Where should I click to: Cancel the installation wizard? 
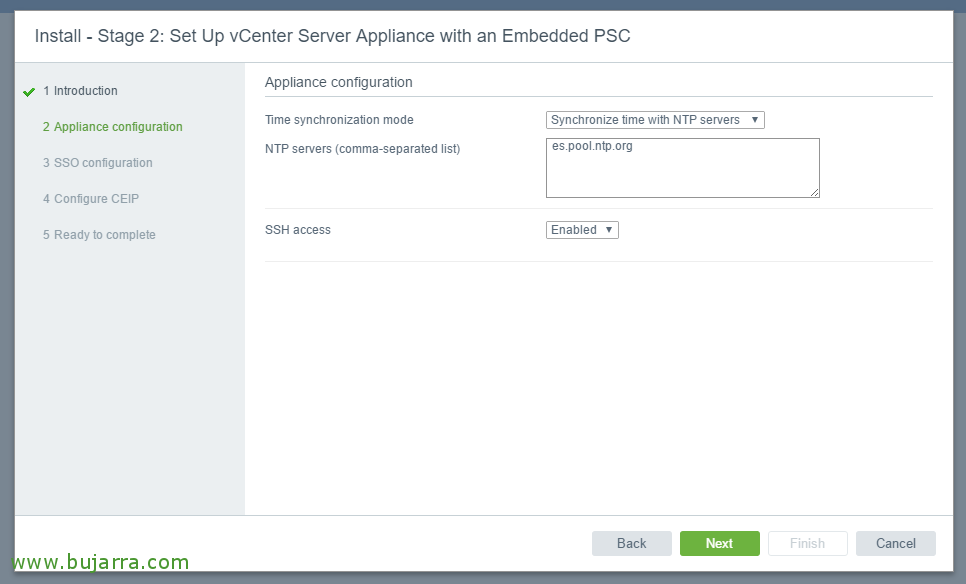[x=896, y=543]
